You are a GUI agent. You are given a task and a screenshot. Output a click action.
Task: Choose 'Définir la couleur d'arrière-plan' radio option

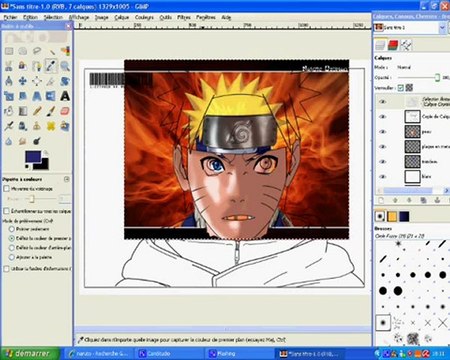[x=12, y=248]
